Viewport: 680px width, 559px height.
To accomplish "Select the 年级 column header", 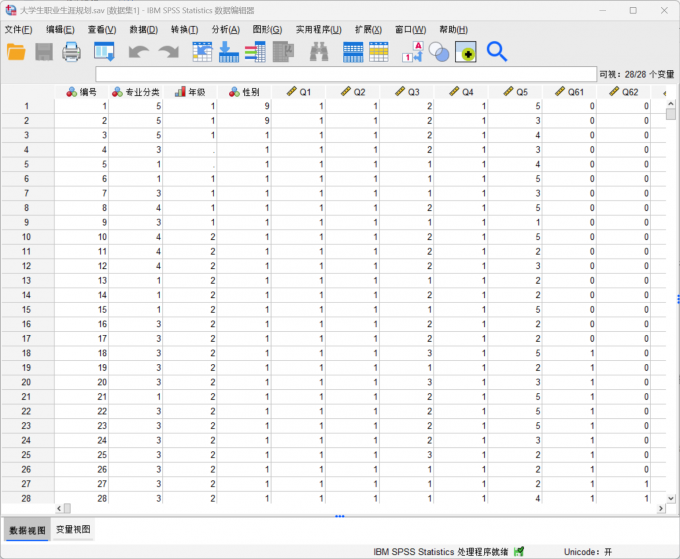I will tap(190, 92).
